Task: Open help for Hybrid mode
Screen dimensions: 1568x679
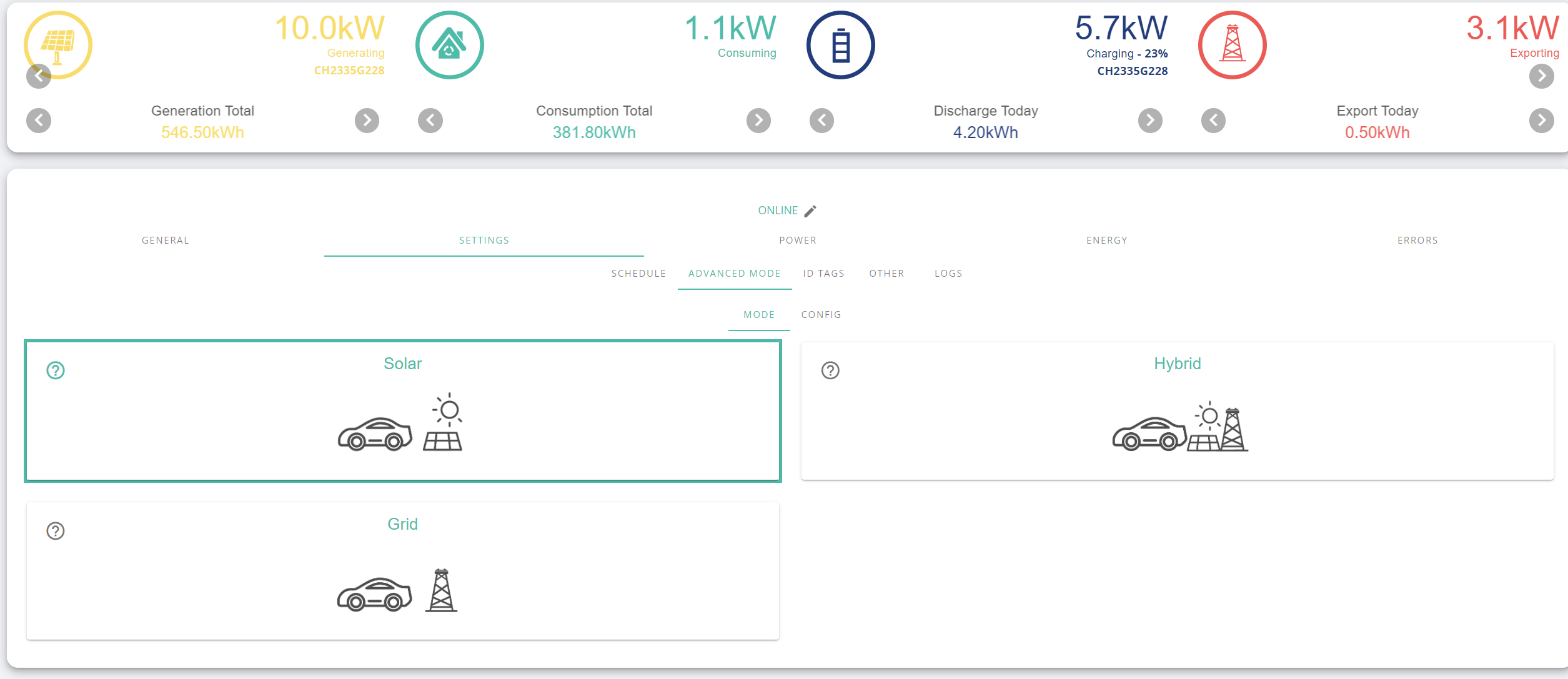Action: (830, 370)
